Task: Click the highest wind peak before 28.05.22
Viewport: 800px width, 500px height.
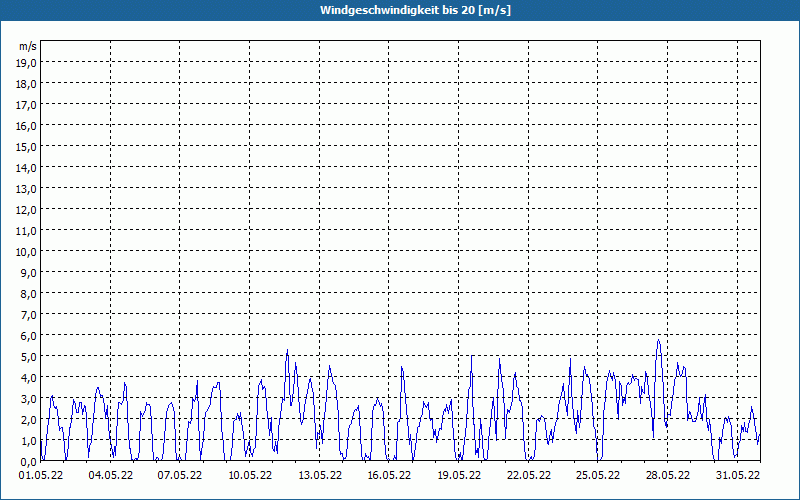Action: pos(658,340)
